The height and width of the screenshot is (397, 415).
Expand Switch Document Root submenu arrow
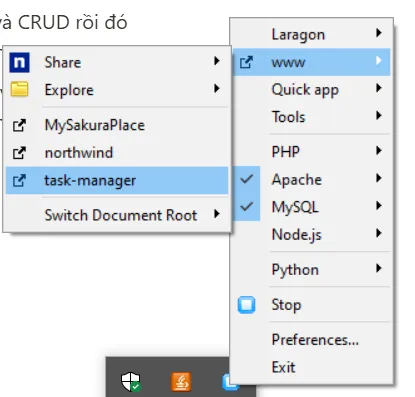coord(217,214)
